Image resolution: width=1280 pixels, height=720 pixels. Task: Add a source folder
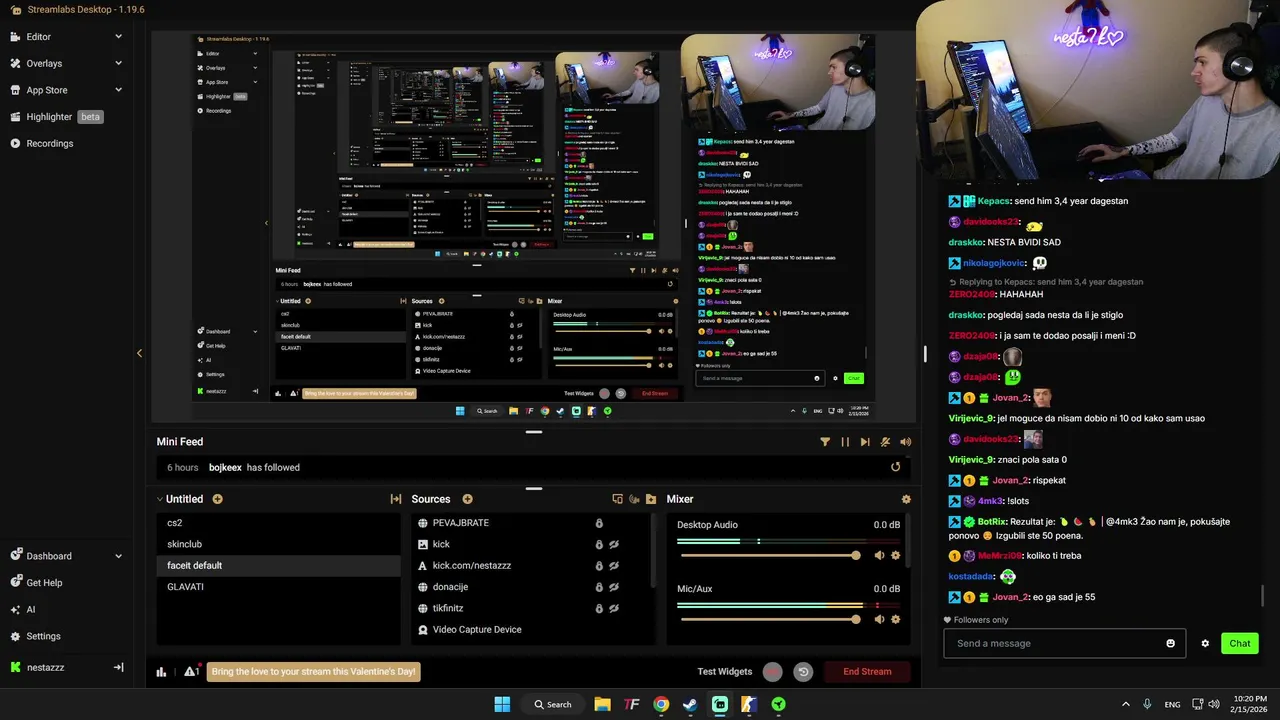[x=651, y=499]
